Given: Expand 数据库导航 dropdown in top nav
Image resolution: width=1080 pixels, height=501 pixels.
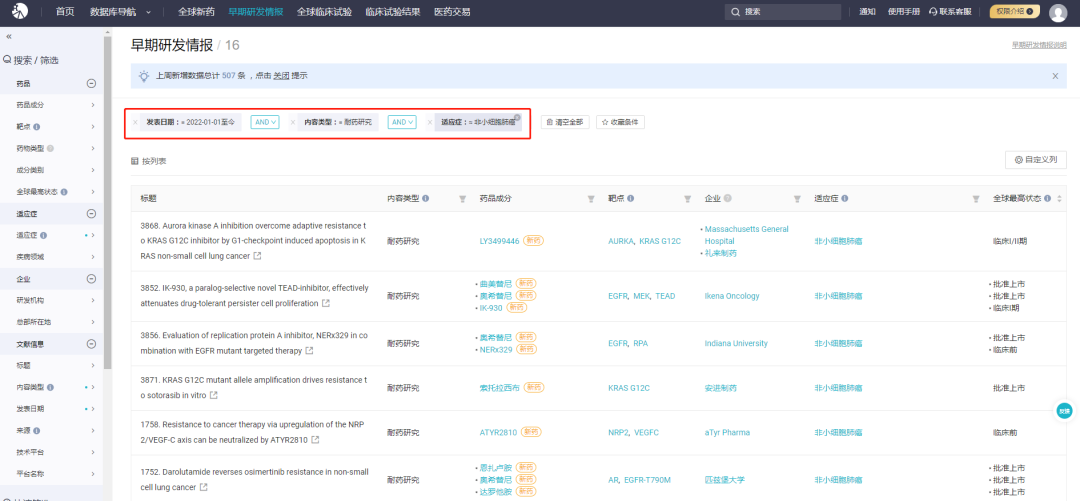Looking at the screenshot, I should (121, 12).
